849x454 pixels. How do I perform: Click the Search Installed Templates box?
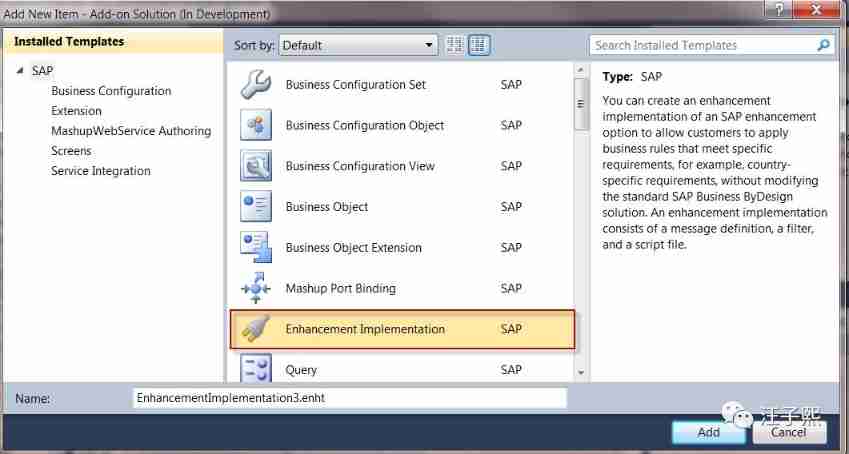coord(704,45)
